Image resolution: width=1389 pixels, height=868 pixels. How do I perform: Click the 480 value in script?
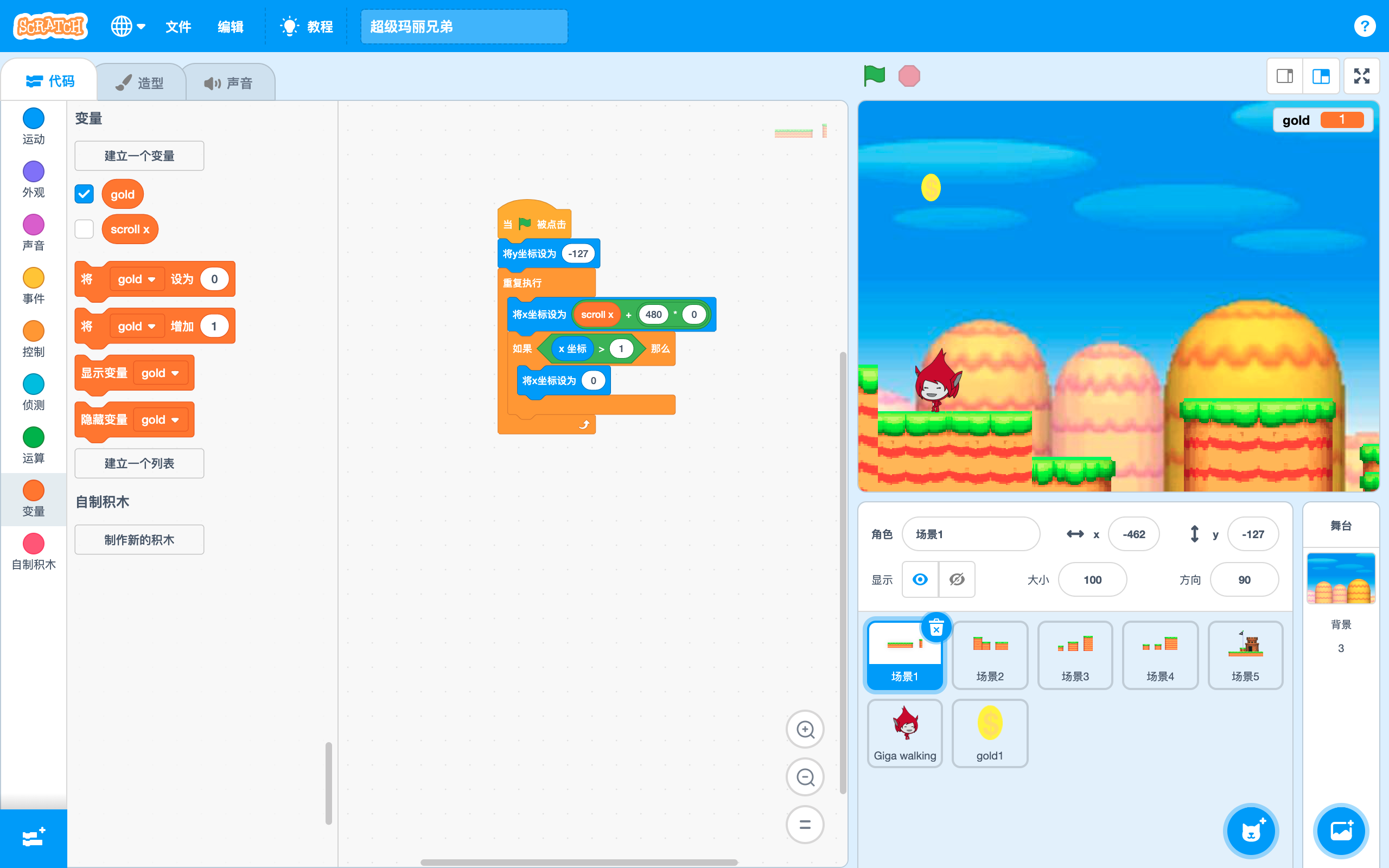tap(653, 315)
